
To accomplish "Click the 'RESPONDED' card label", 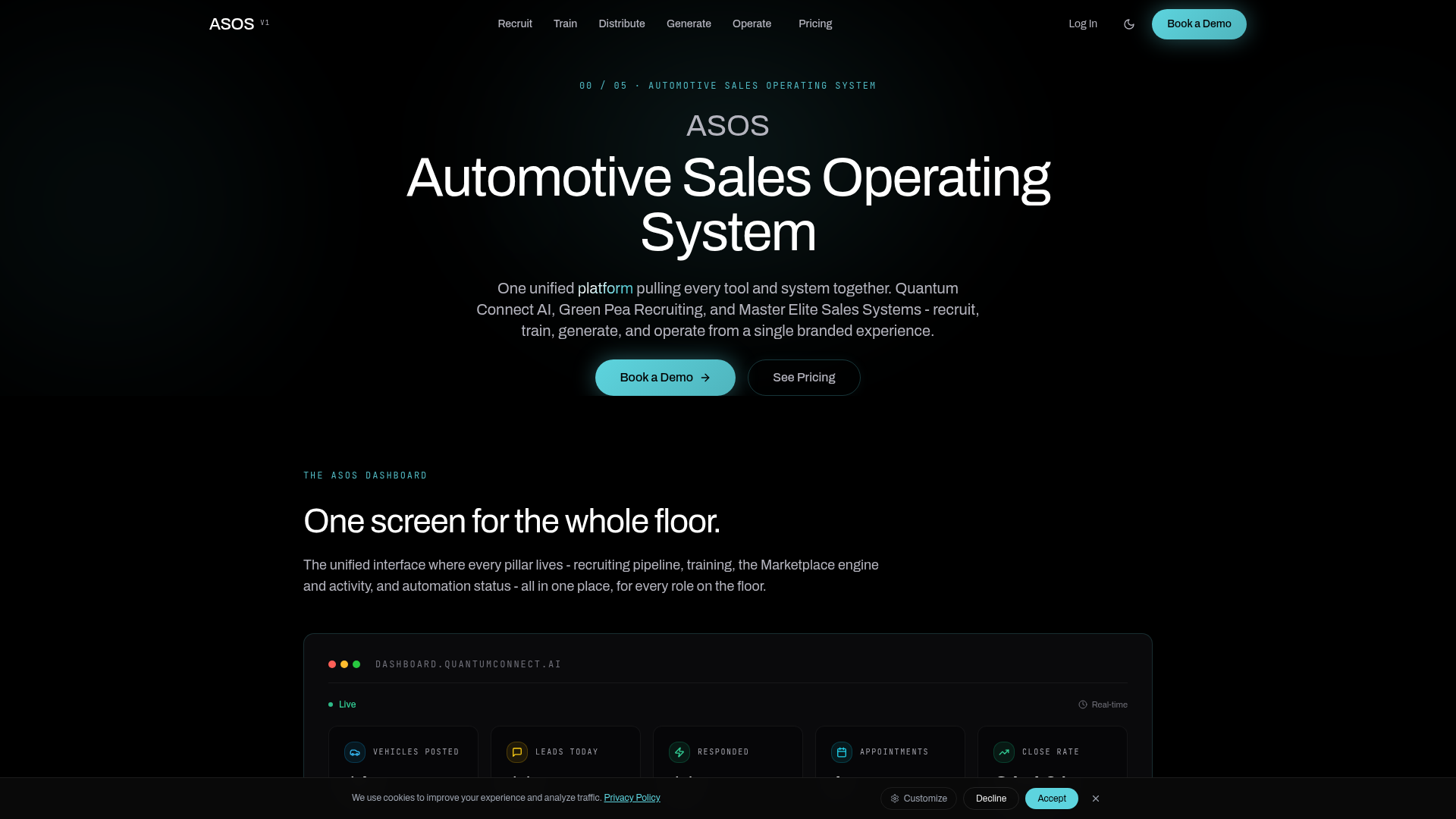I will [x=723, y=752].
